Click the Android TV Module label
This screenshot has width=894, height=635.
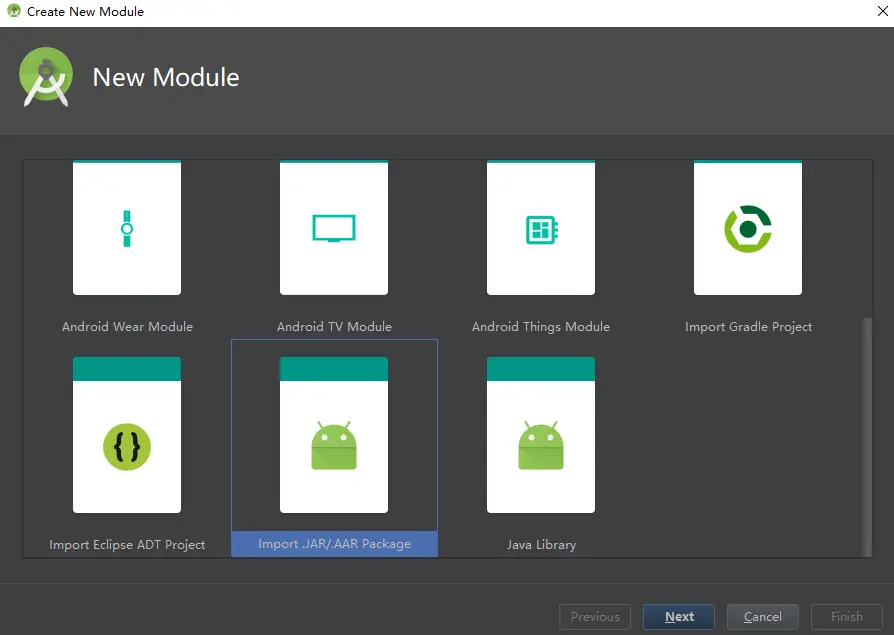click(x=334, y=327)
